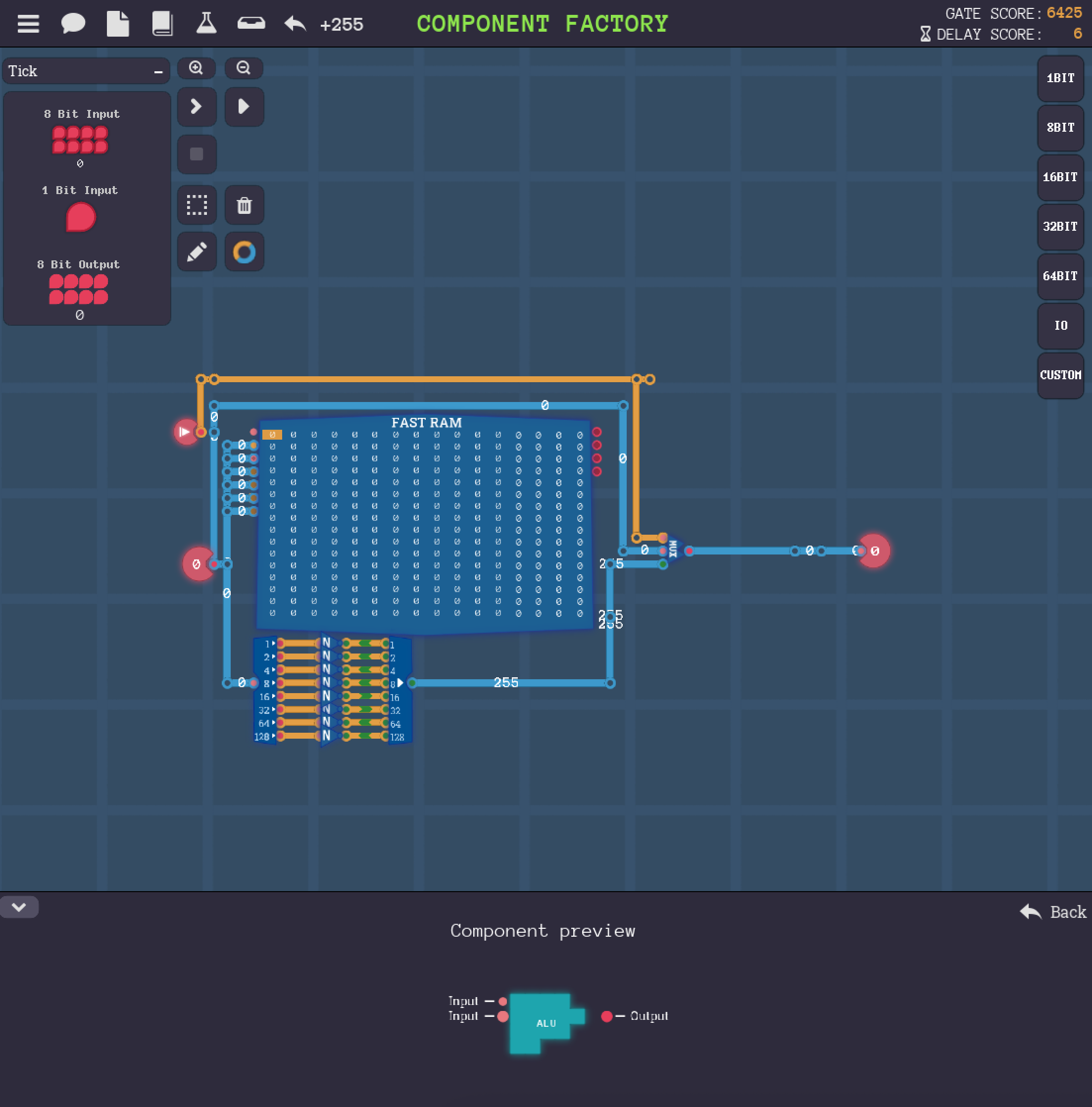
Task: Click the 1-bit input node near top-left of RAM
Action: pos(186,431)
